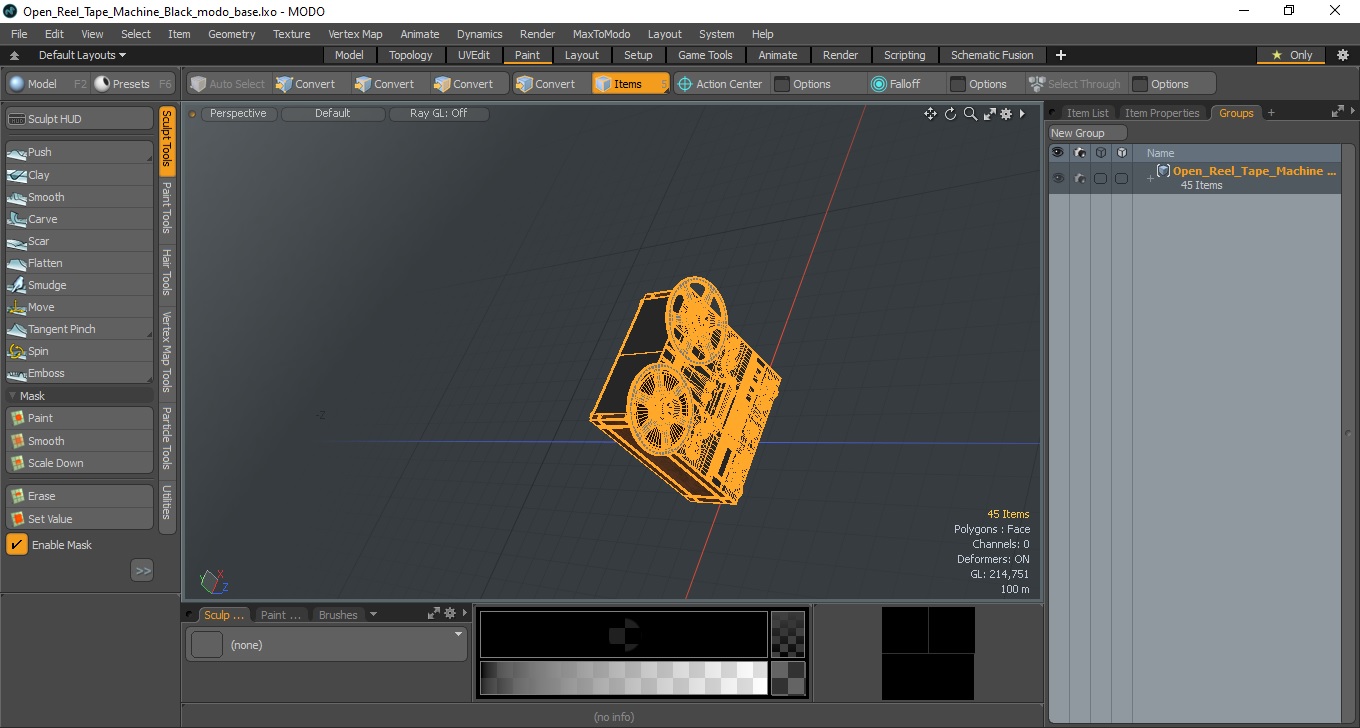Click the New Group button
This screenshot has height=728, width=1360.
tap(1087, 133)
